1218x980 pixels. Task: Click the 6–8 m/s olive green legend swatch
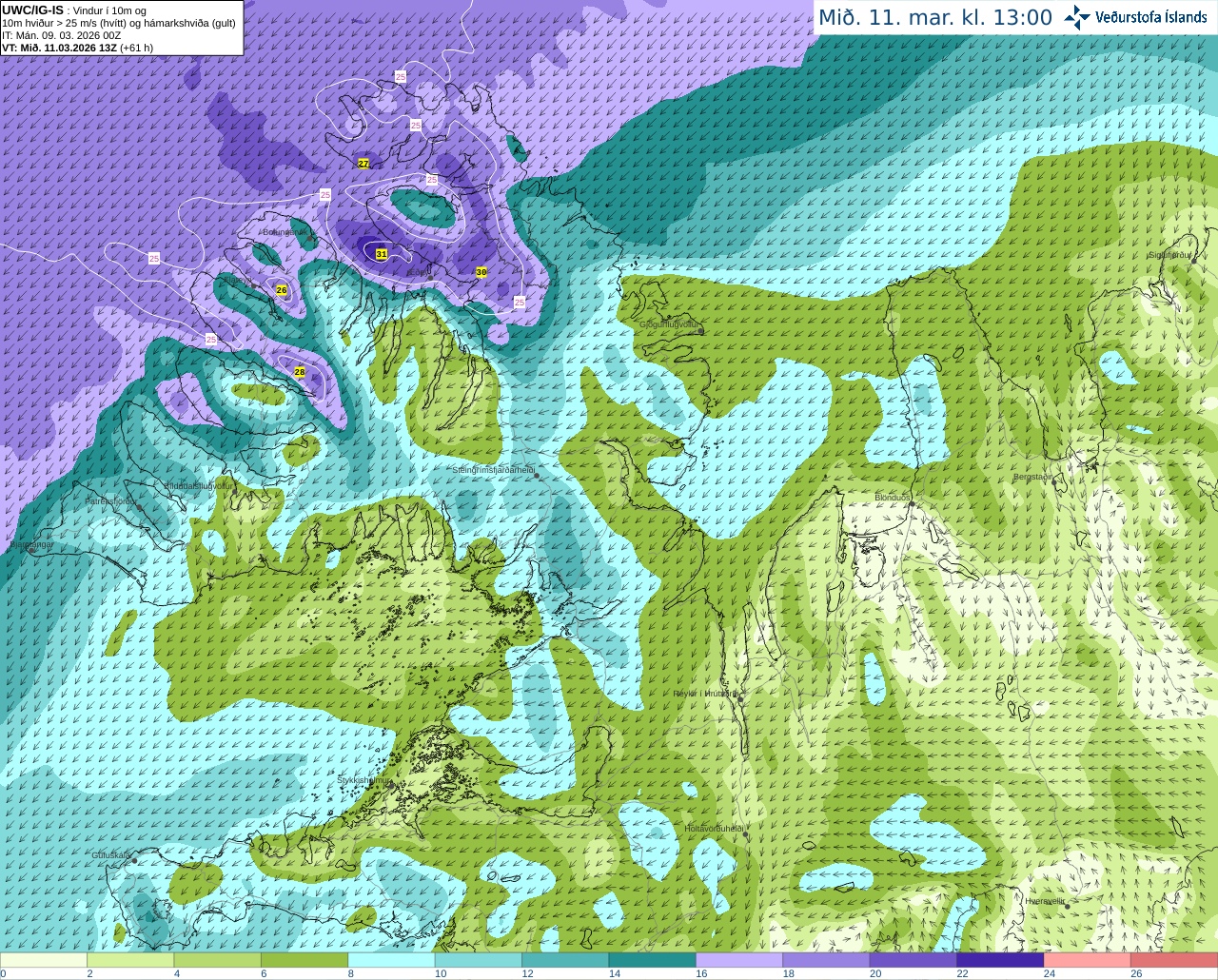click(x=304, y=960)
